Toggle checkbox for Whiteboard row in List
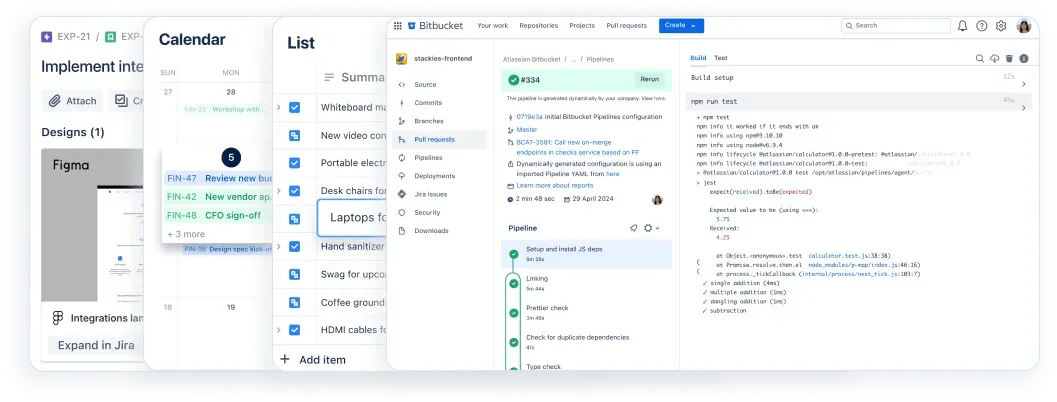This screenshot has height=402, width=1057. (295, 107)
